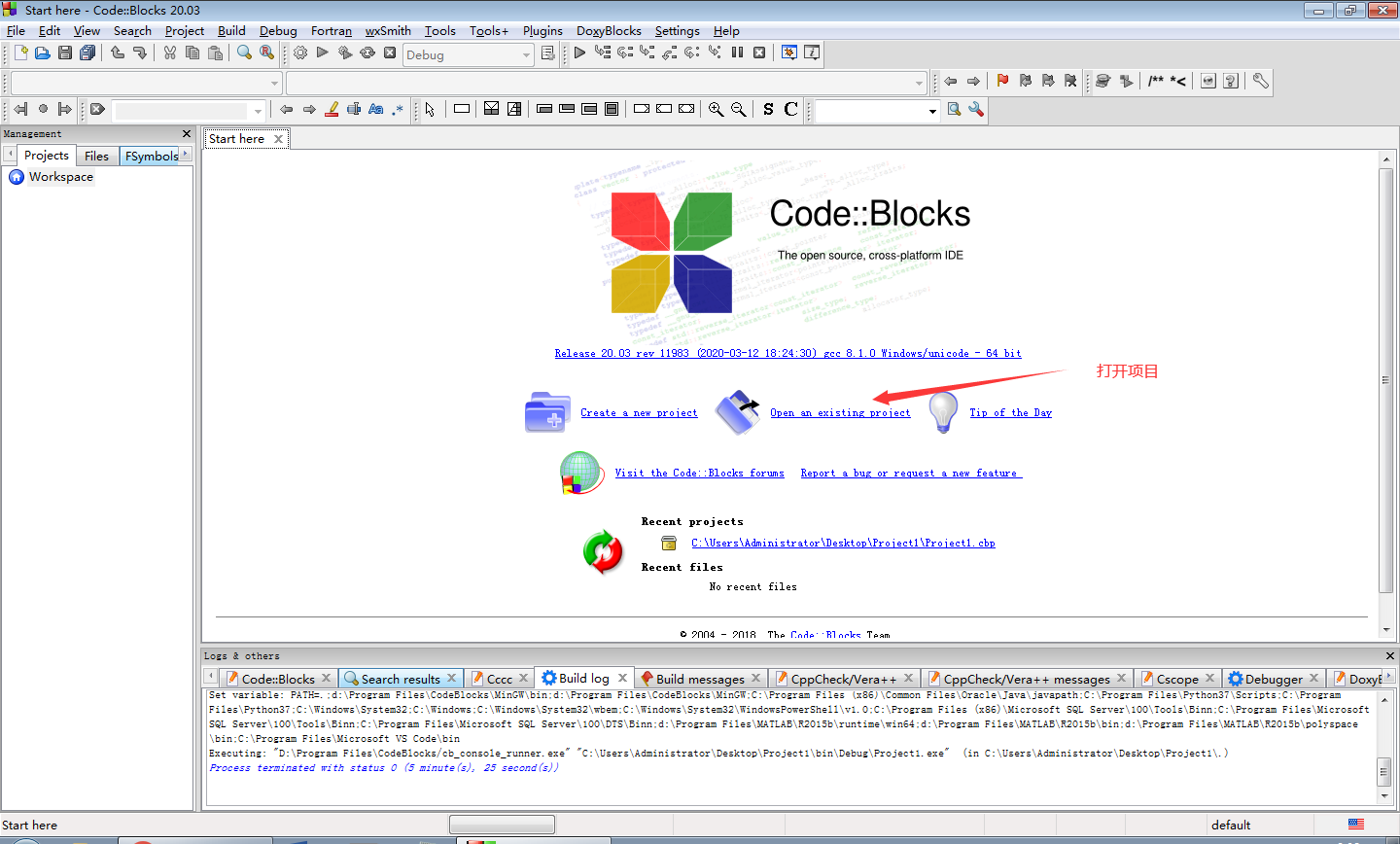The image size is (1400, 844).
Task: Step into next instruction in debugger toolbar
Action: coord(714,53)
